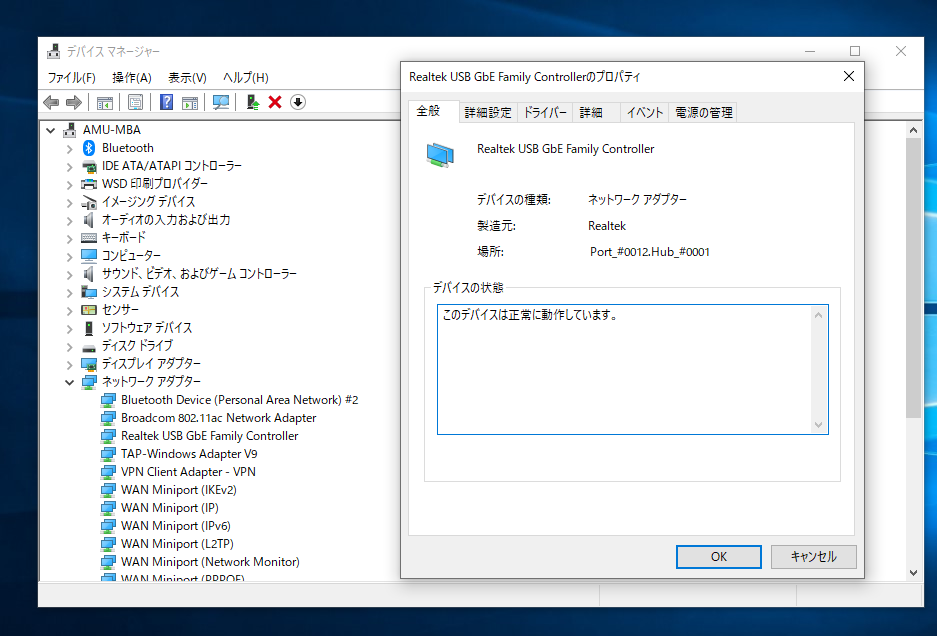Switch to the ドライバー tab
Screen dimensions: 937x636
click(545, 112)
